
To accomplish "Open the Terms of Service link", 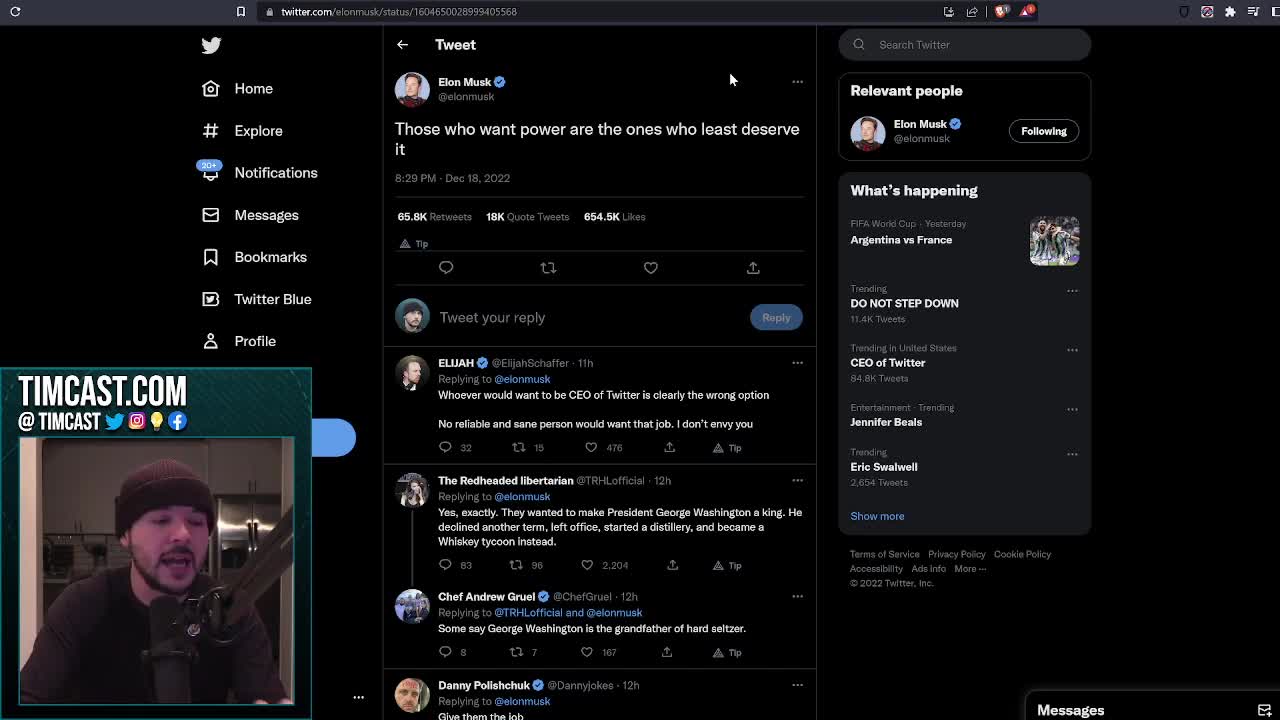I will [884, 554].
